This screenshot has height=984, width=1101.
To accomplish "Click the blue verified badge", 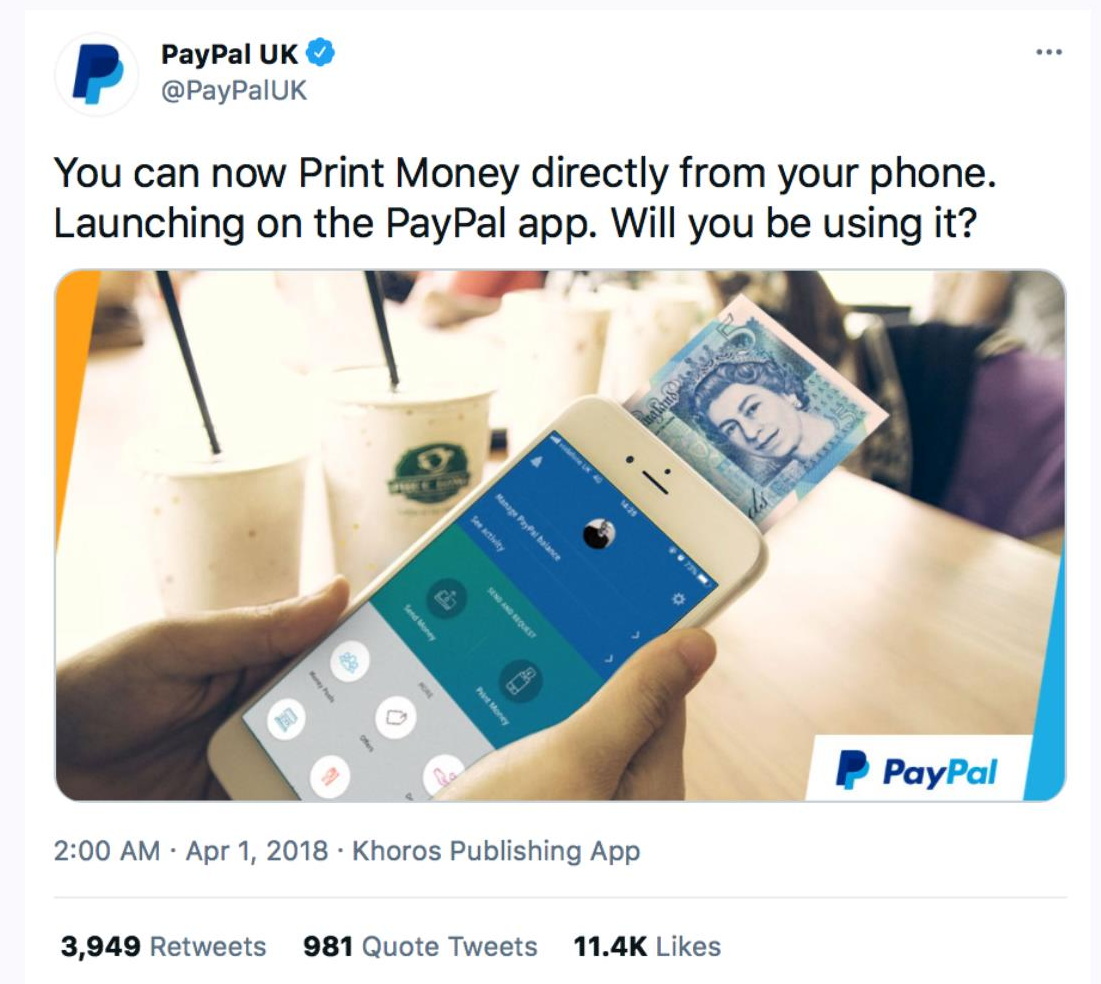I will (321, 53).
